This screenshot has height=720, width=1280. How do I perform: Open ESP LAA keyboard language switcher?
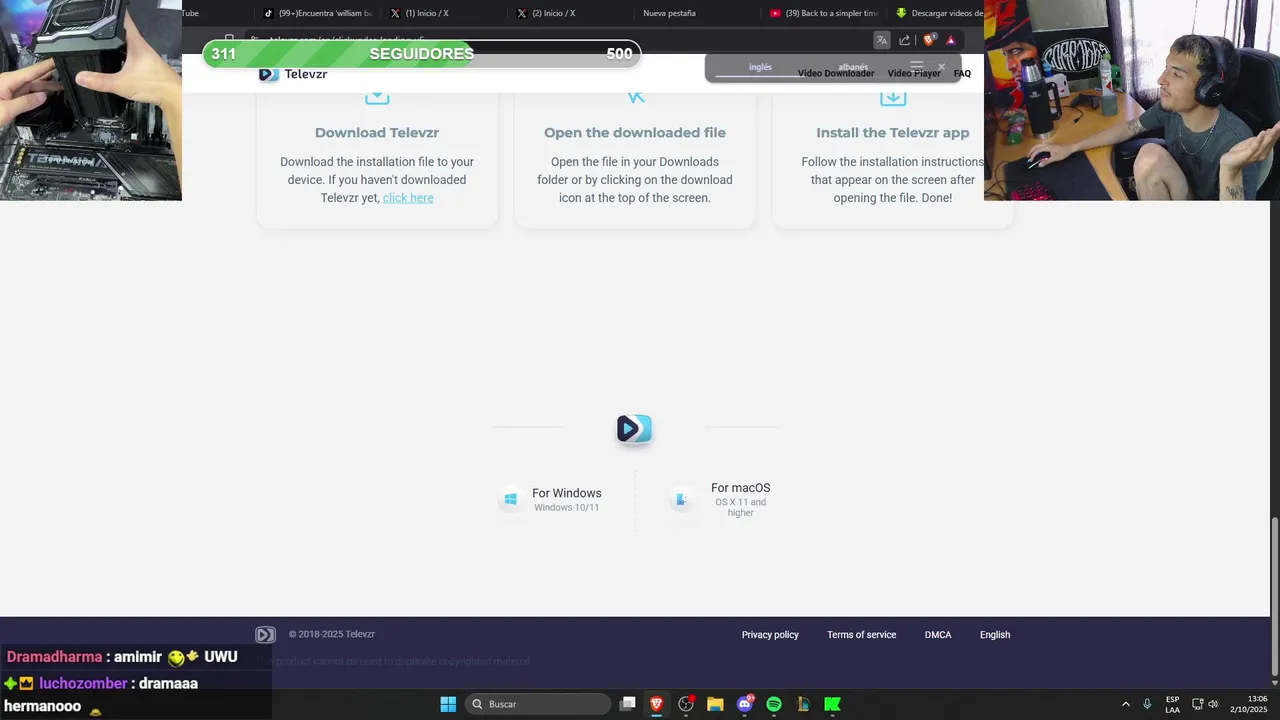pyautogui.click(x=1172, y=704)
